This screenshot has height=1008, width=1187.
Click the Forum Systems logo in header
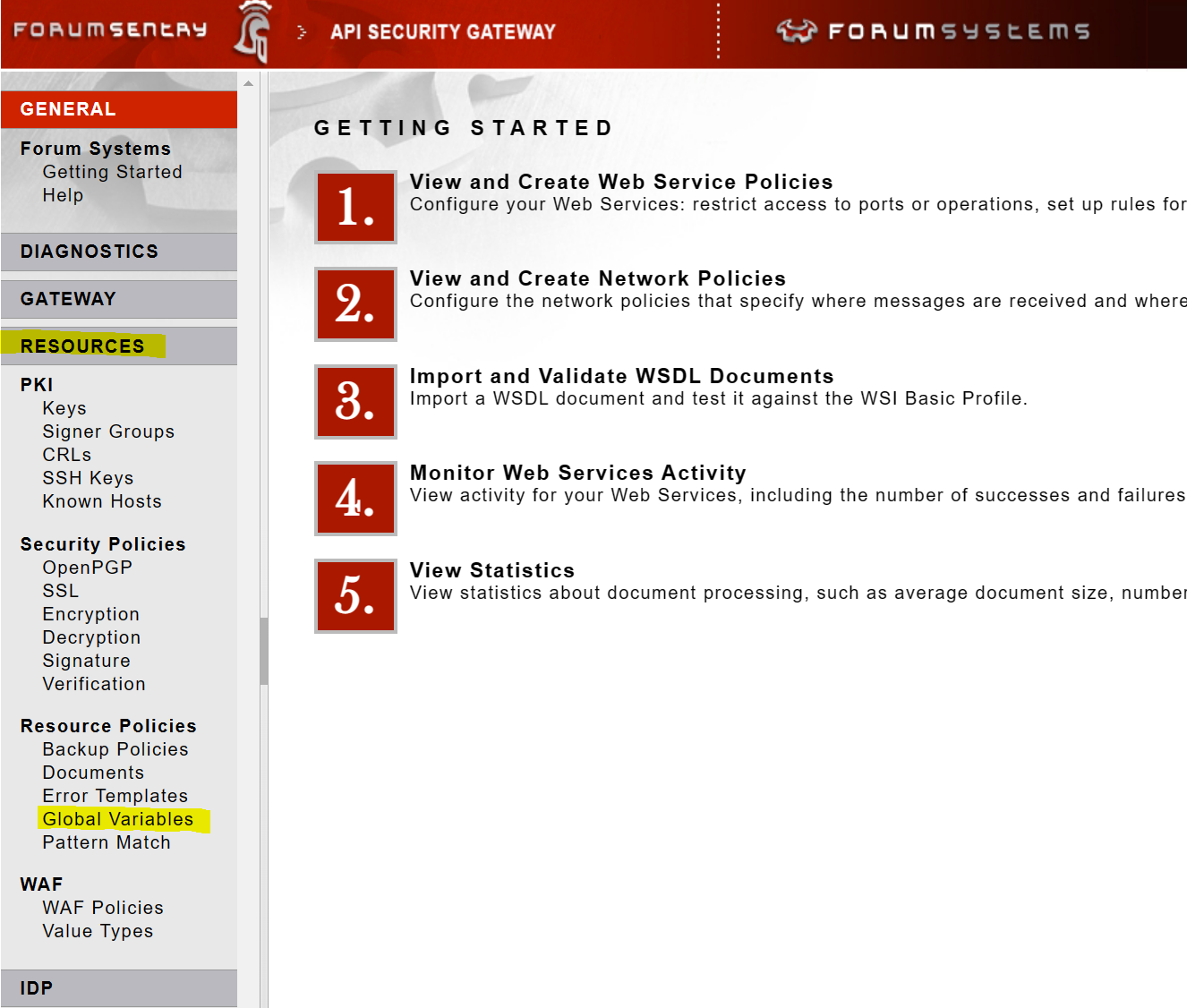(933, 31)
